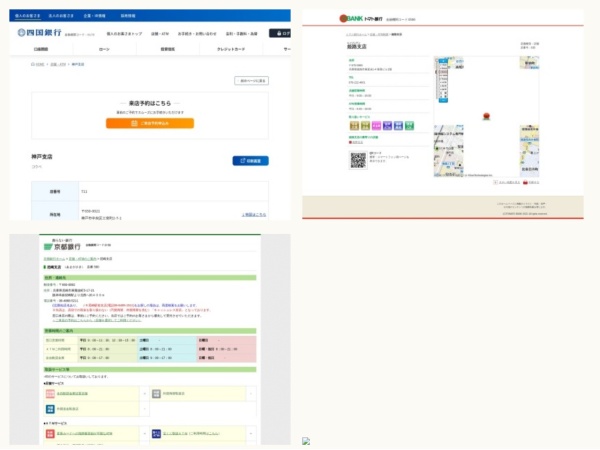Image resolution: width=600 pixels, height=450 pixels.
Task: Click the red tomato map marker
Action: coord(486,116)
